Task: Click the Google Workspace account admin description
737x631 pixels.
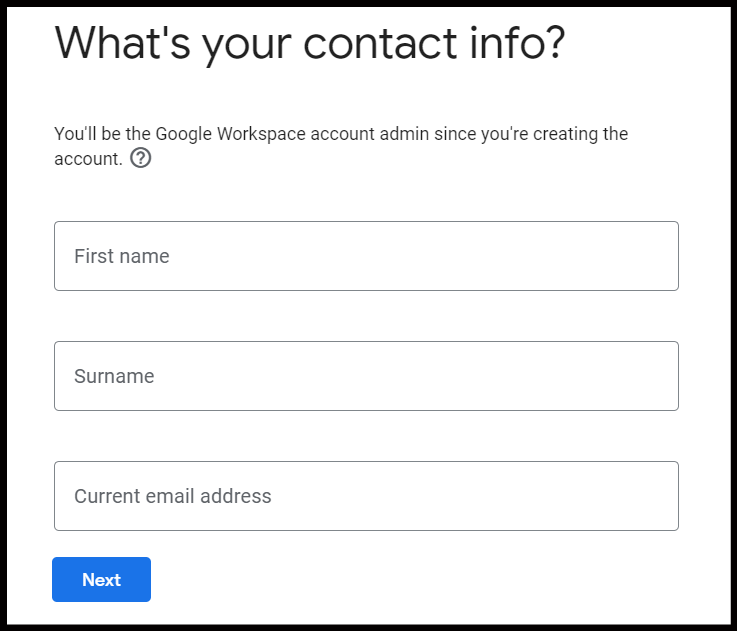Action: point(341,146)
